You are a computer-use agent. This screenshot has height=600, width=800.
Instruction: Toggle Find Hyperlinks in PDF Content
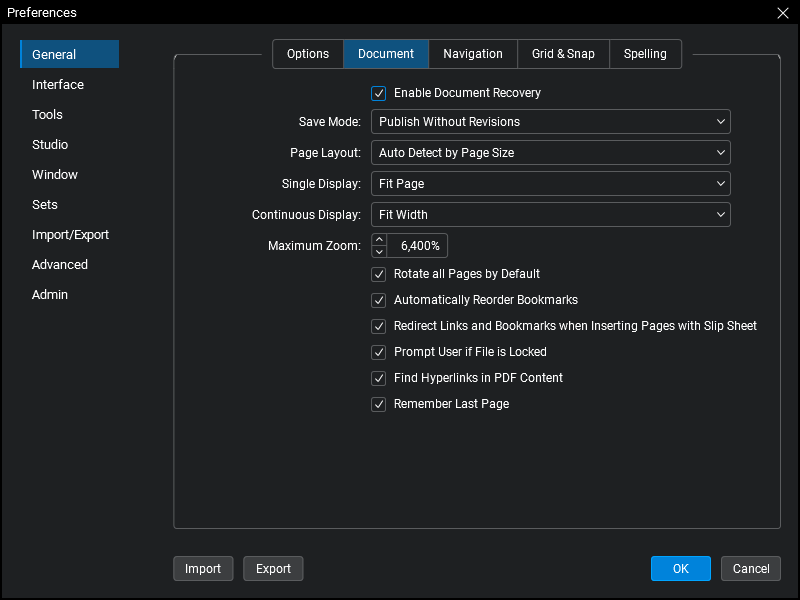pyautogui.click(x=379, y=378)
